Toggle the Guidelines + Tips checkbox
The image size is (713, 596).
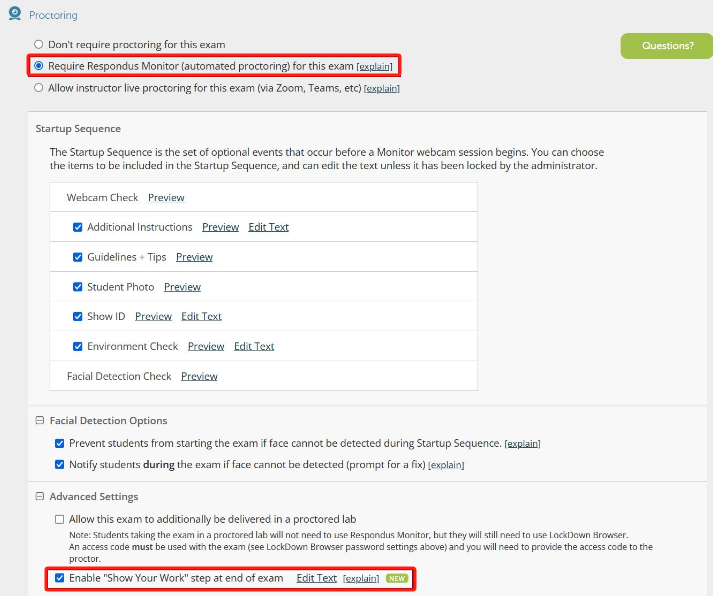[x=78, y=257]
